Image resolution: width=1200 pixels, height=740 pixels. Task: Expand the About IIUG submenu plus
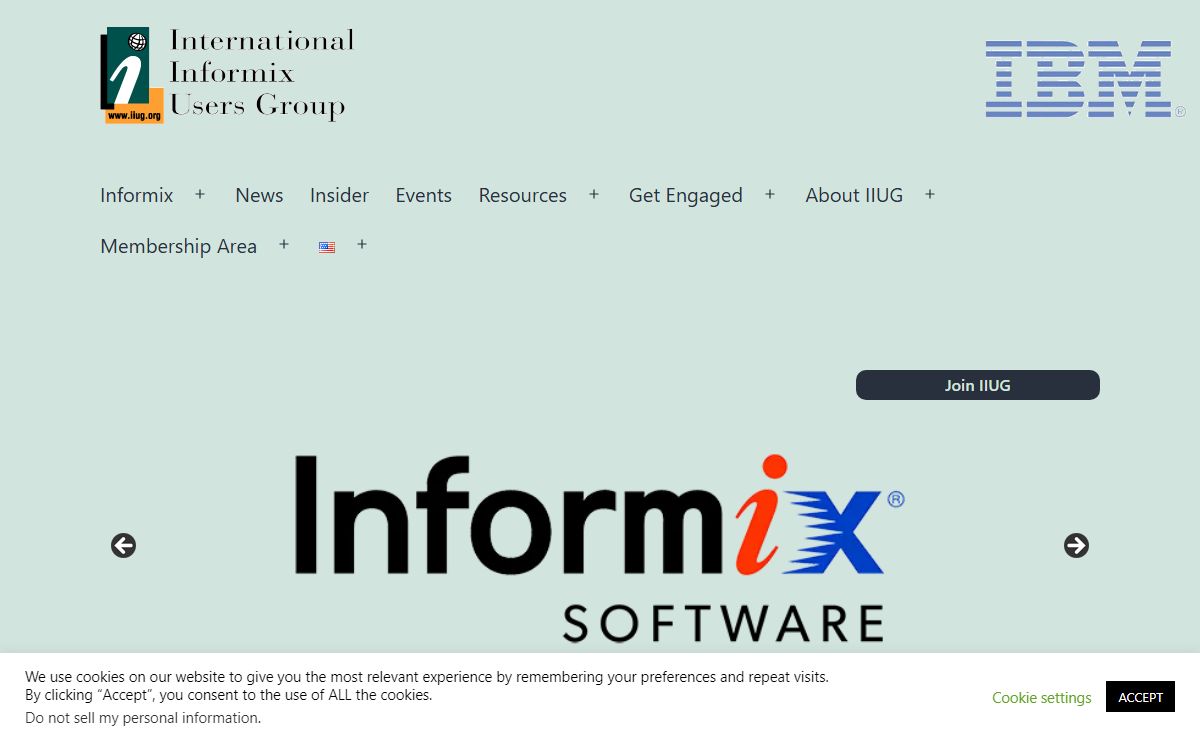(x=930, y=194)
